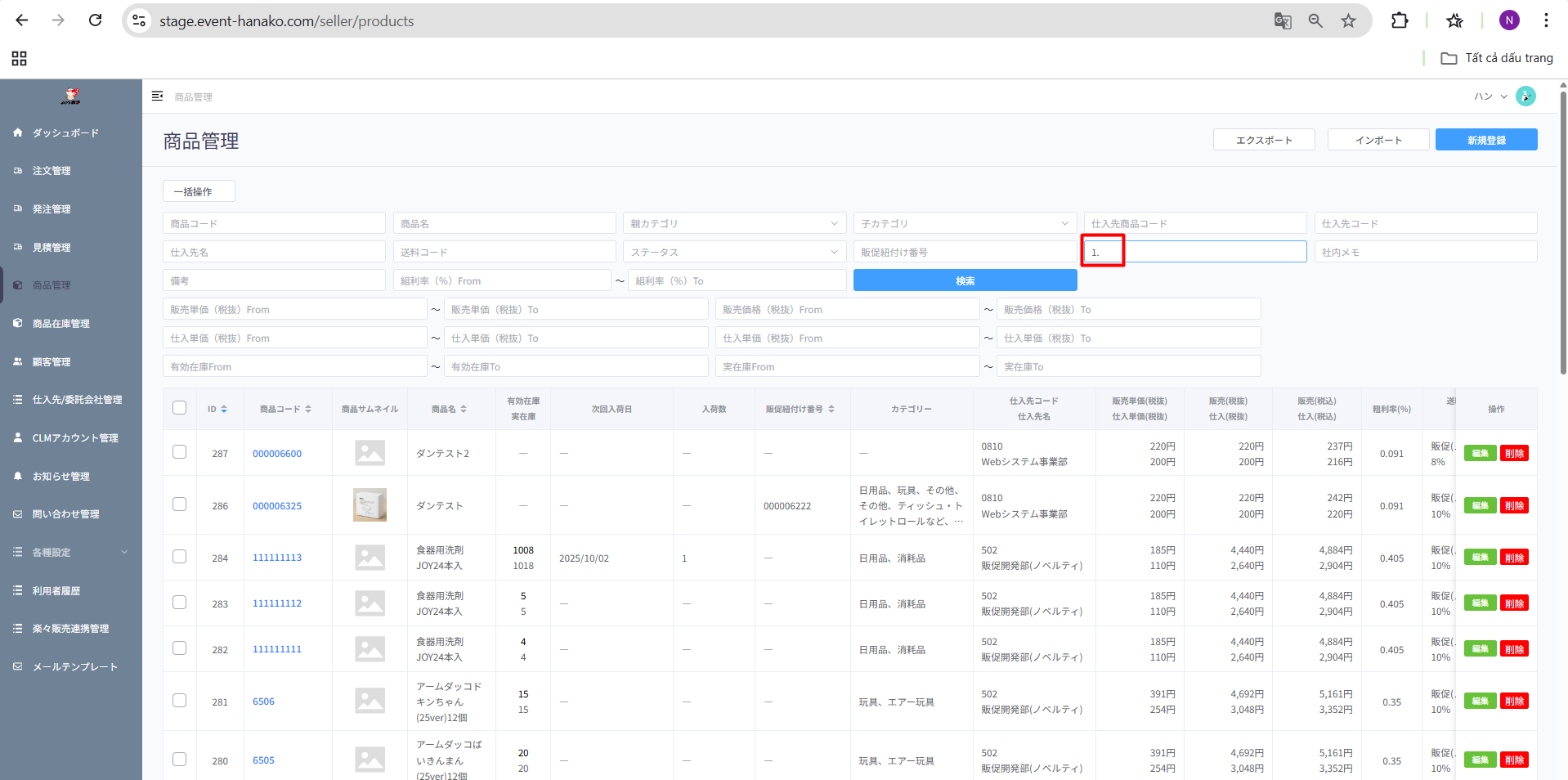Click the 商品コード column sort icon

pos(308,409)
